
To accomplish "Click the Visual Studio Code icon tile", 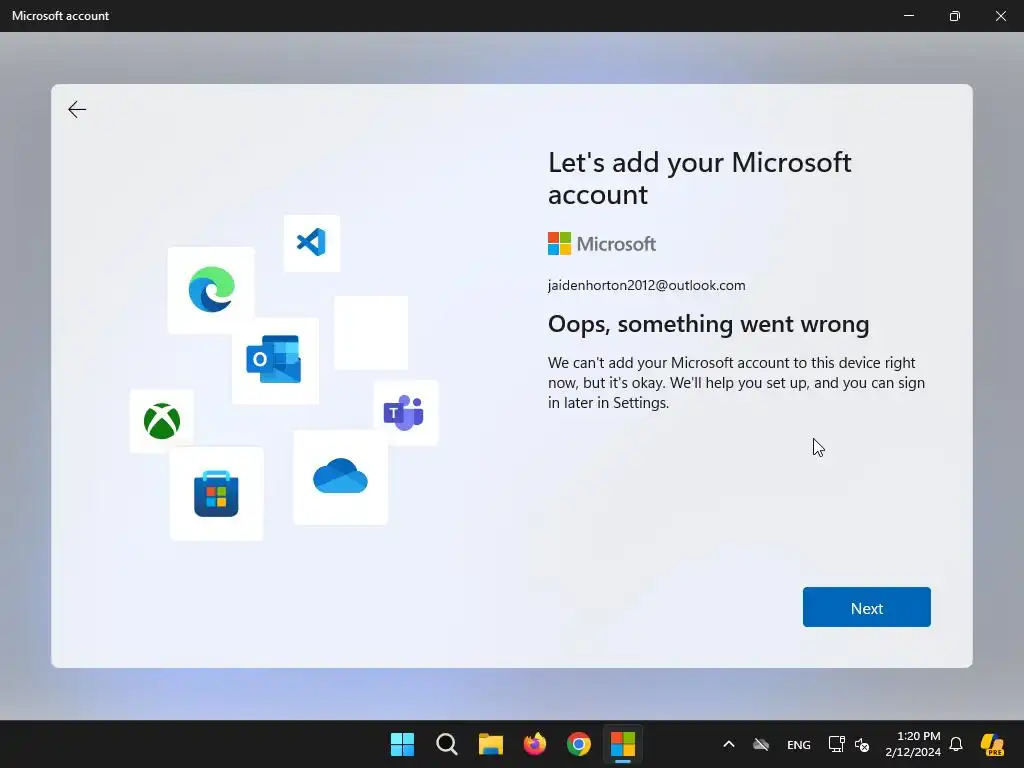I will coord(312,243).
